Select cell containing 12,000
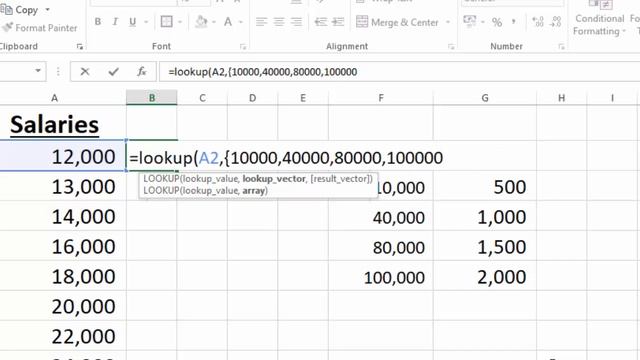The image size is (640, 360). 63,156
